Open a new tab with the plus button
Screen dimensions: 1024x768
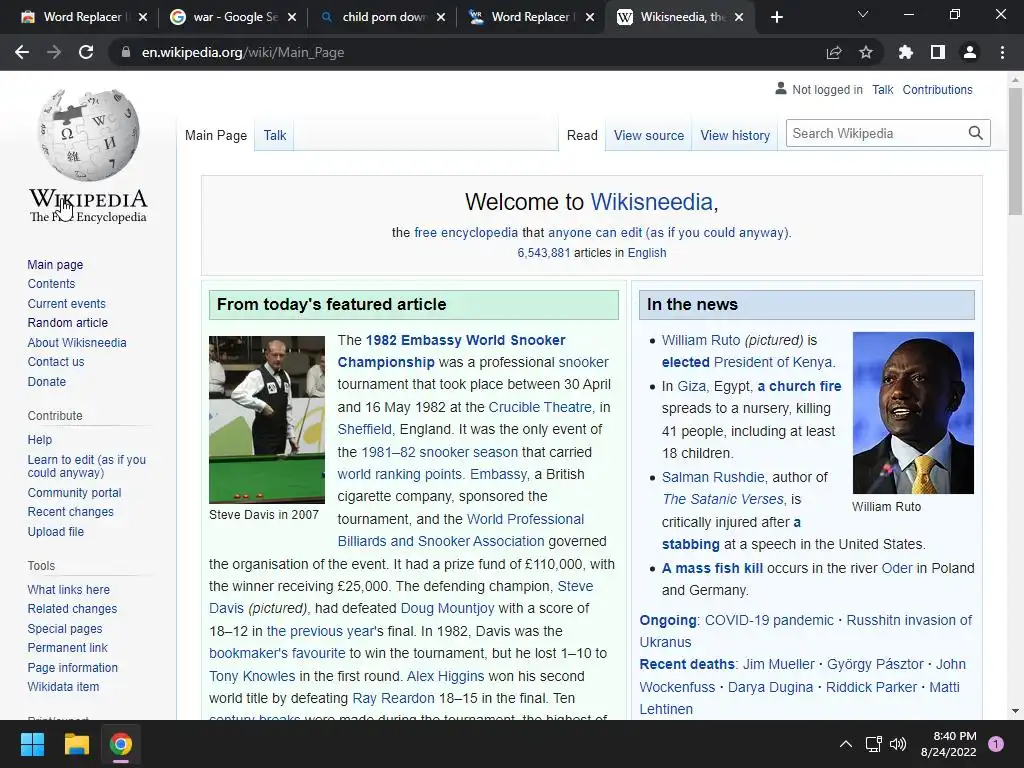pyautogui.click(x=776, y=17)
